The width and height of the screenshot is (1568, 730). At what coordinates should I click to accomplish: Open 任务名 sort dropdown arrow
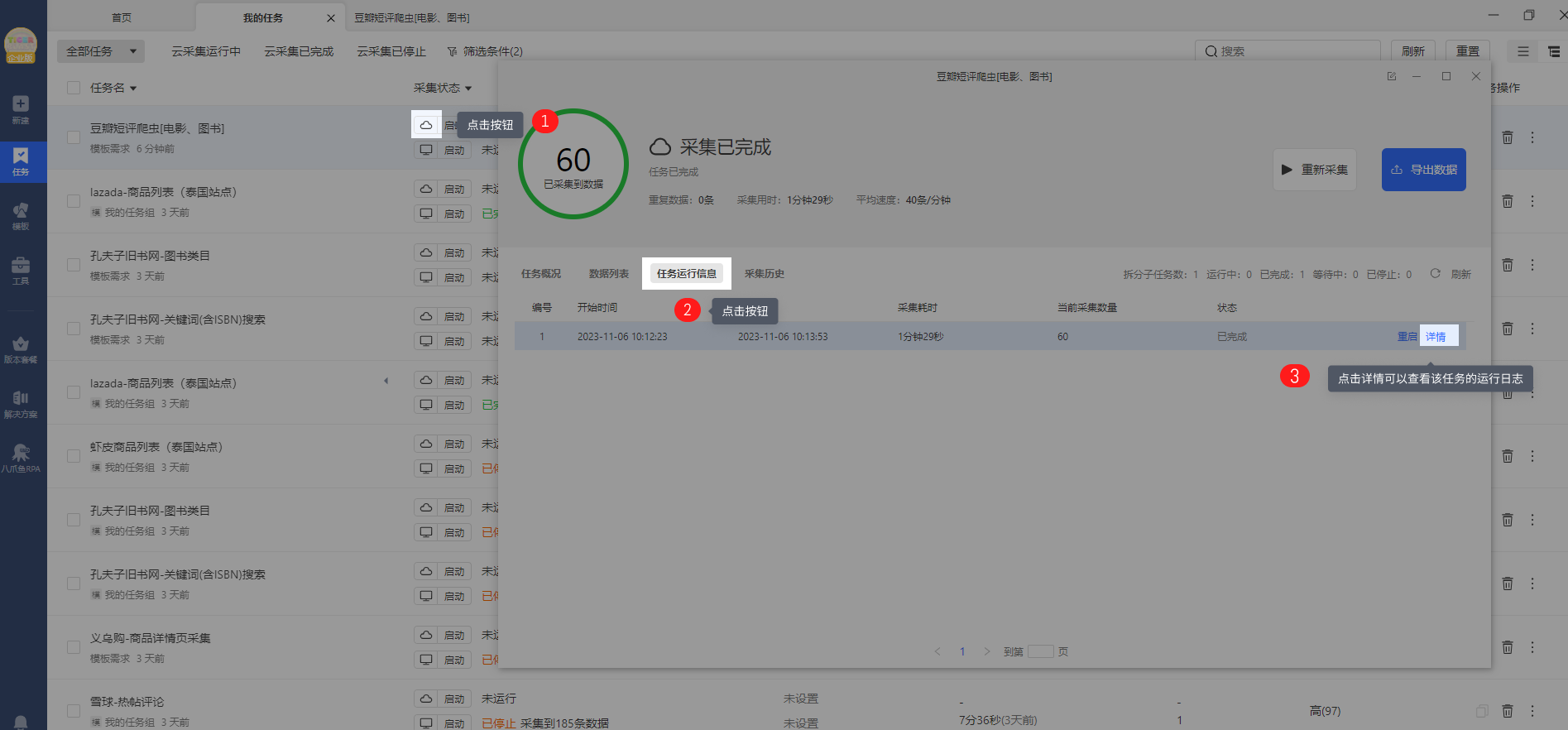133,89
